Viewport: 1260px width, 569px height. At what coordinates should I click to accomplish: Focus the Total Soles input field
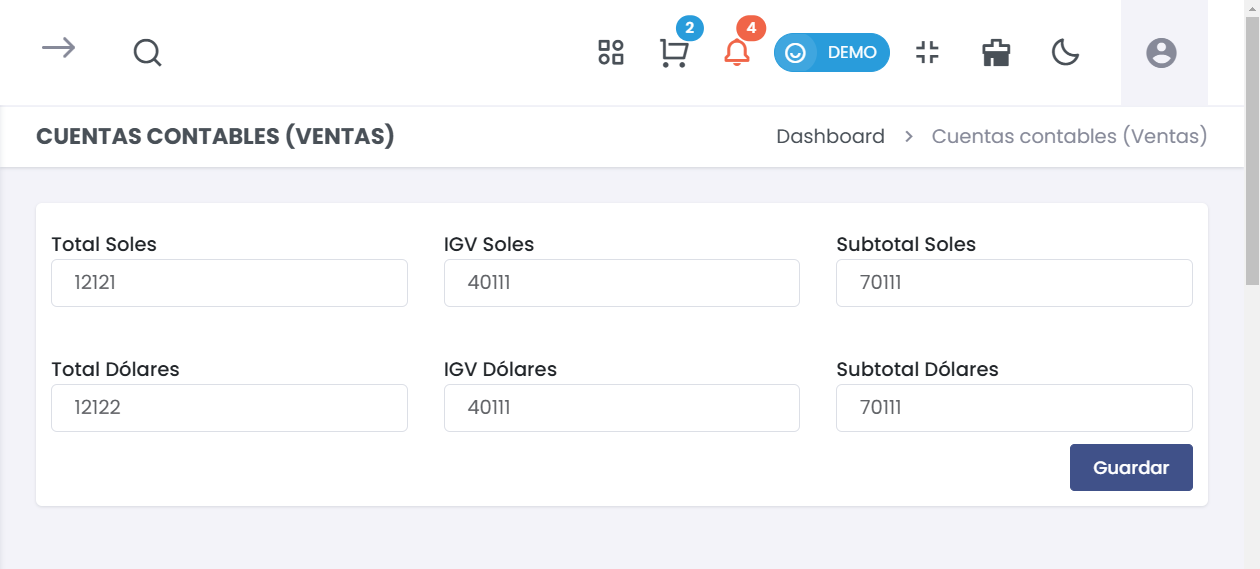click(x=229, y=283)
